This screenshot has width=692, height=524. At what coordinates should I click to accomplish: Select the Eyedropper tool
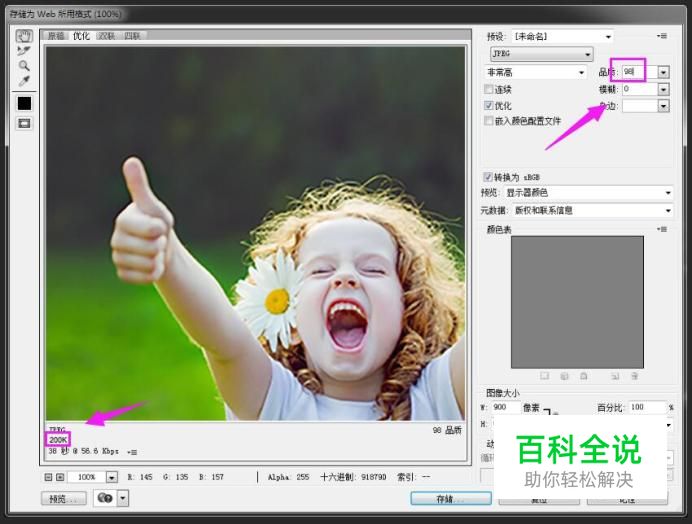tap(24, 81)
